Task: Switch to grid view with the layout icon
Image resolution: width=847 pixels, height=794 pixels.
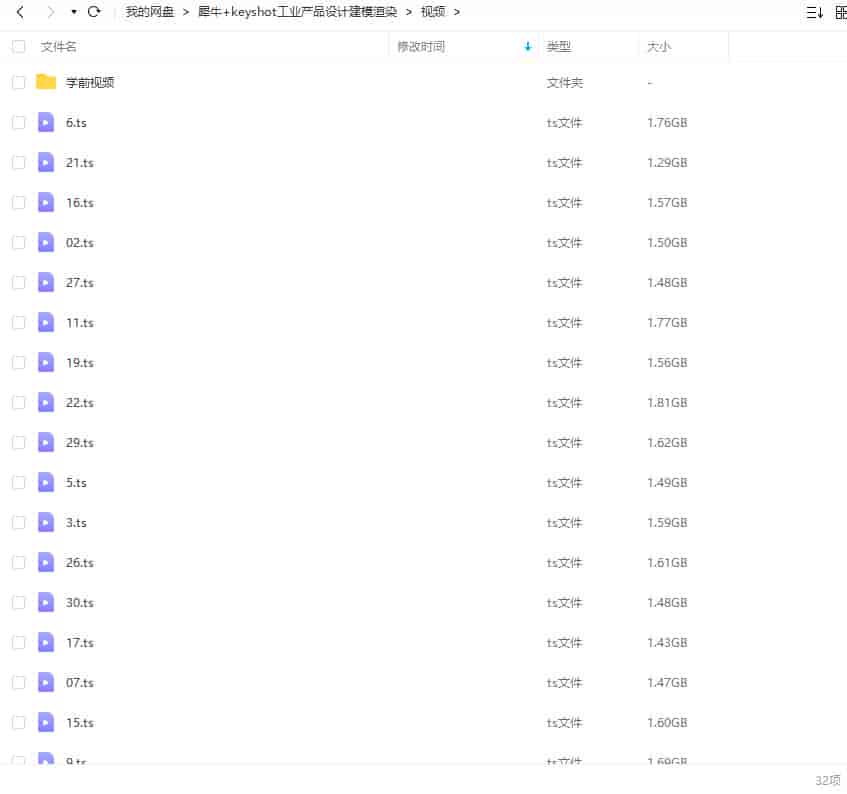Action: point(840,11)
